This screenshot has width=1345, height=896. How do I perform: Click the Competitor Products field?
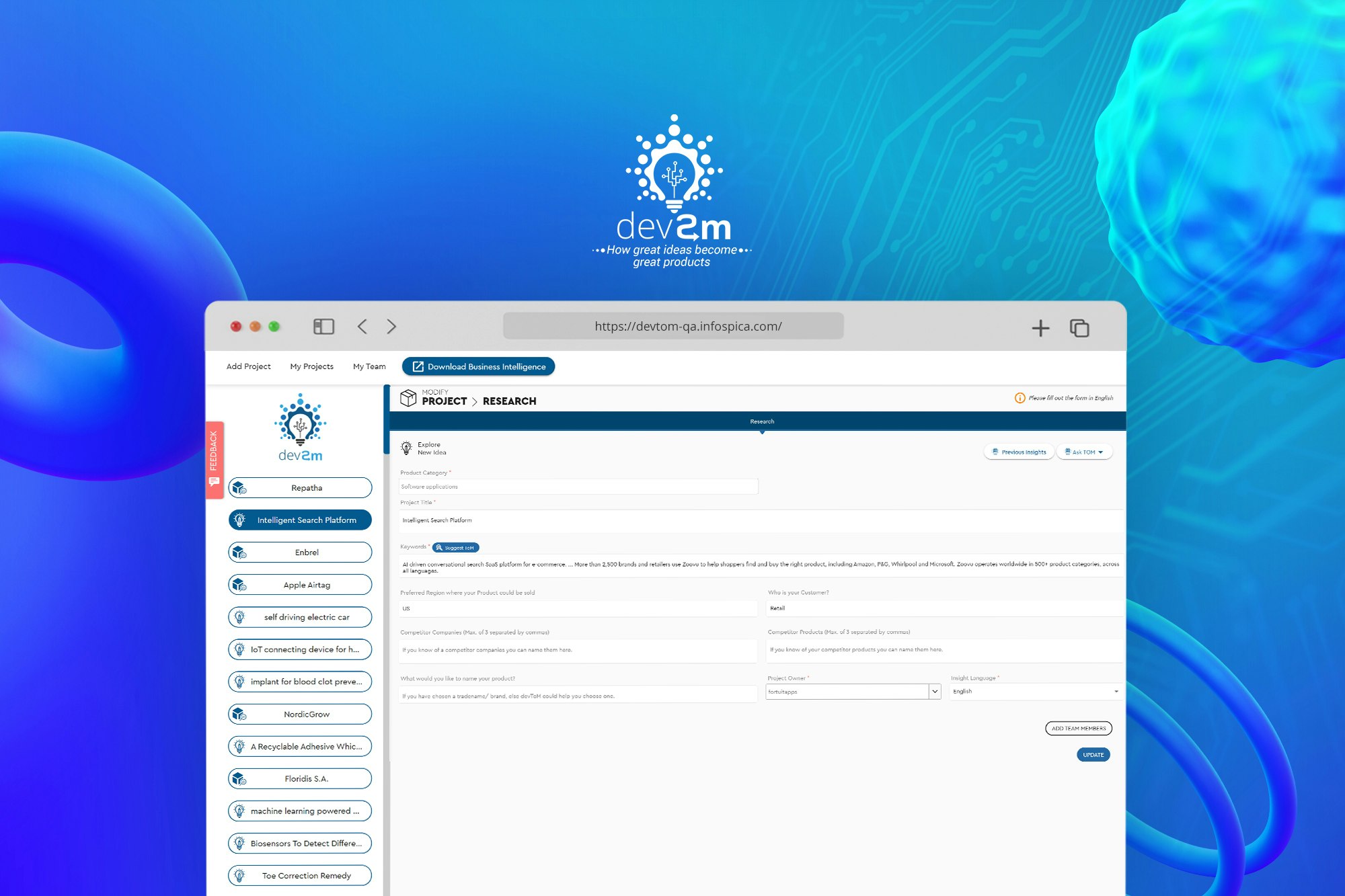(945, 650)
